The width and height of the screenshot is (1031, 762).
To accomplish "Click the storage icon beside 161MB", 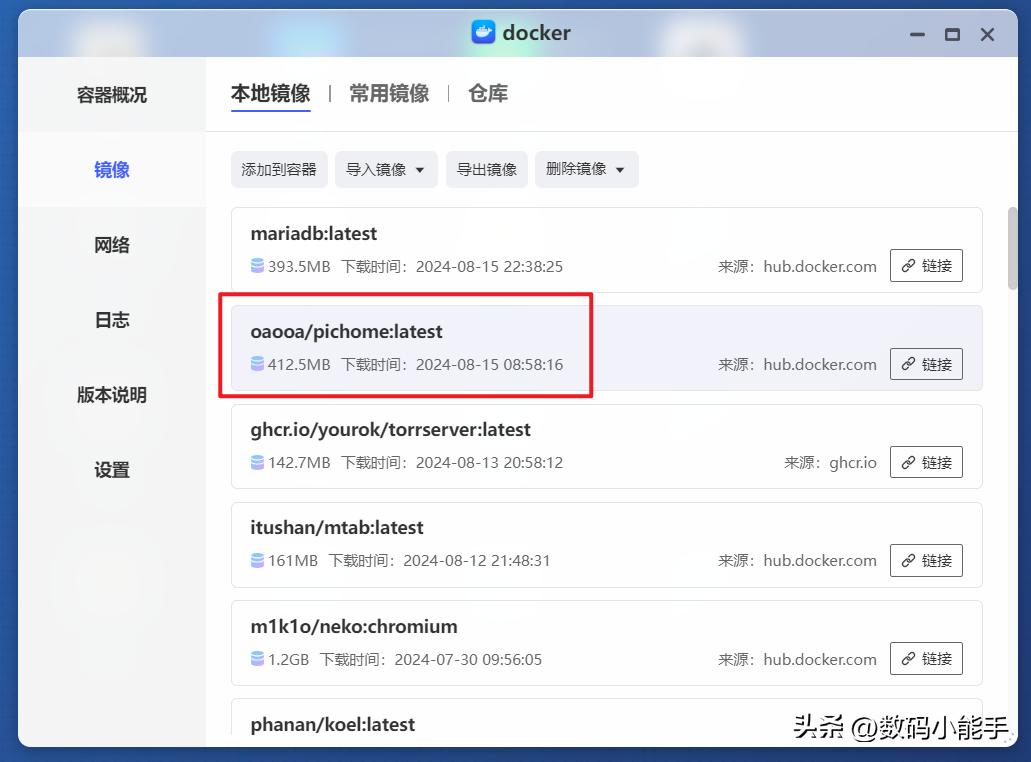I will (x=257, y=560).
